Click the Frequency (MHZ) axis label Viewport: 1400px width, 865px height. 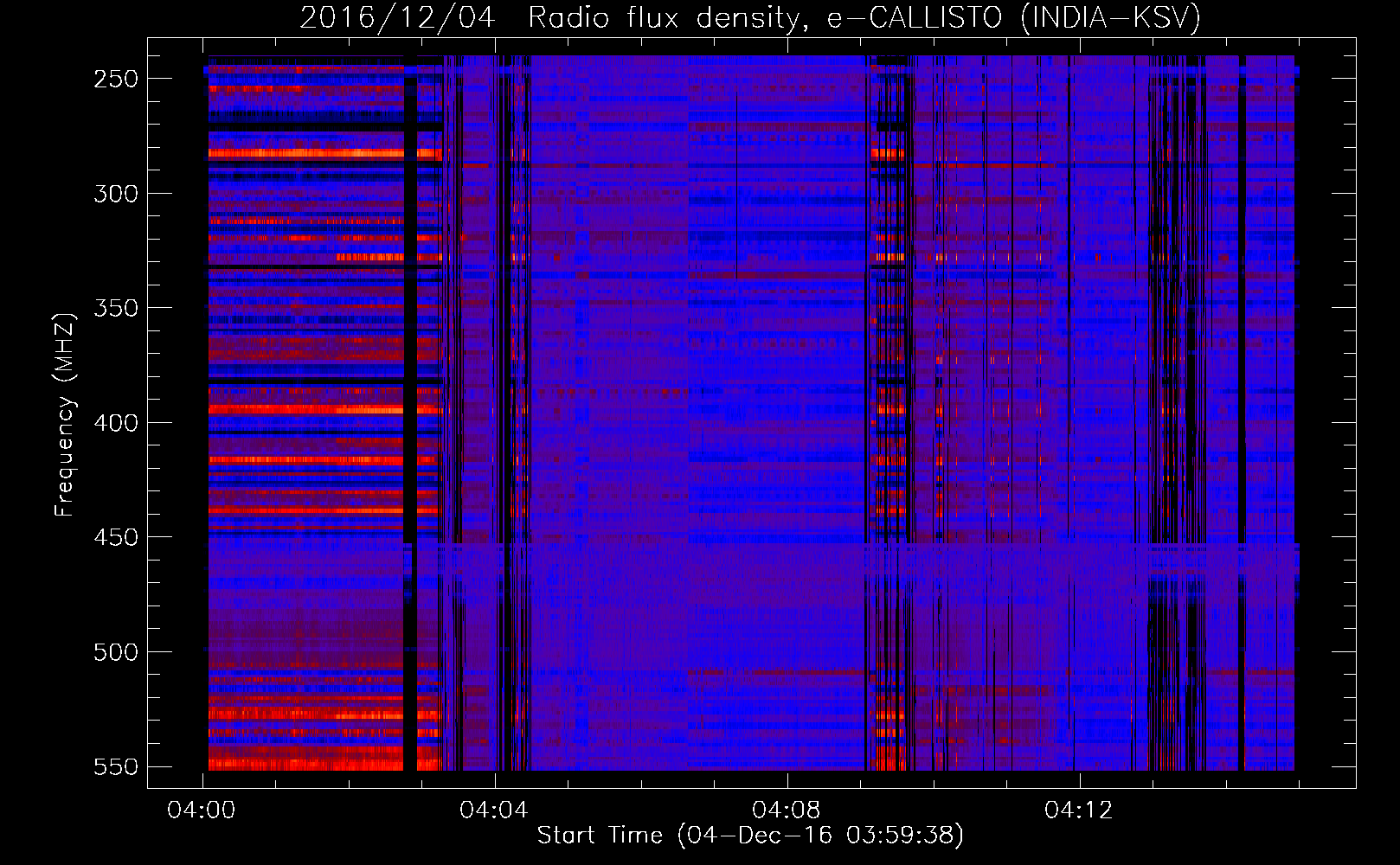(65, 414)
